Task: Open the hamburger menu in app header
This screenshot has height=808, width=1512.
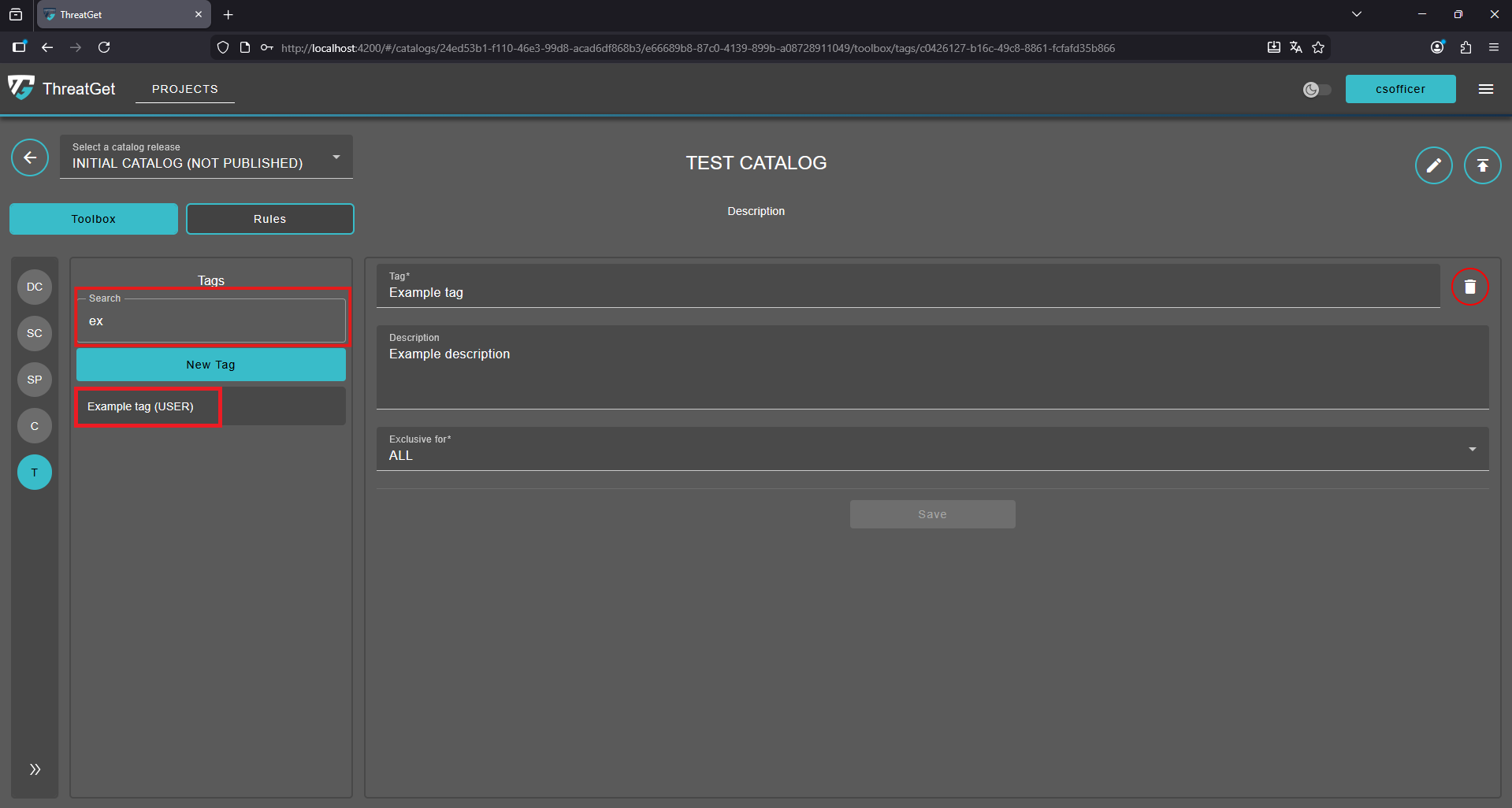Action: 1485,89
